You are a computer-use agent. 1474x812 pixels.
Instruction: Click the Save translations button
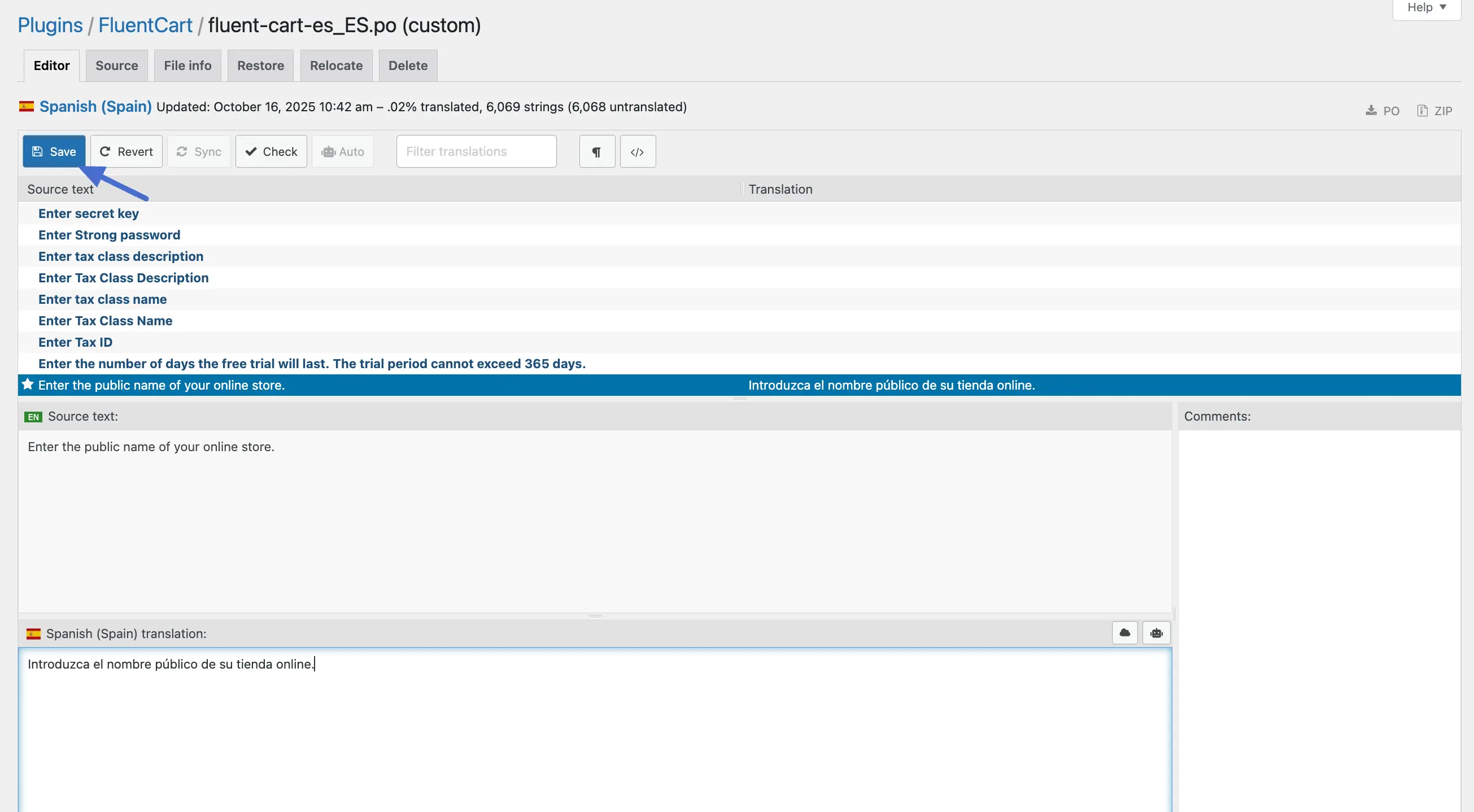[x=54, y=152]
